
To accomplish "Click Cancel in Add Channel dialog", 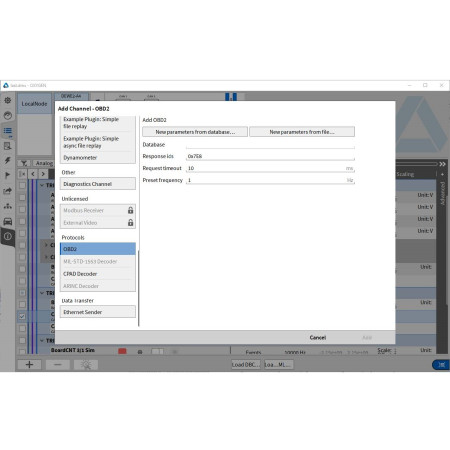I will (x=317, y=337).
